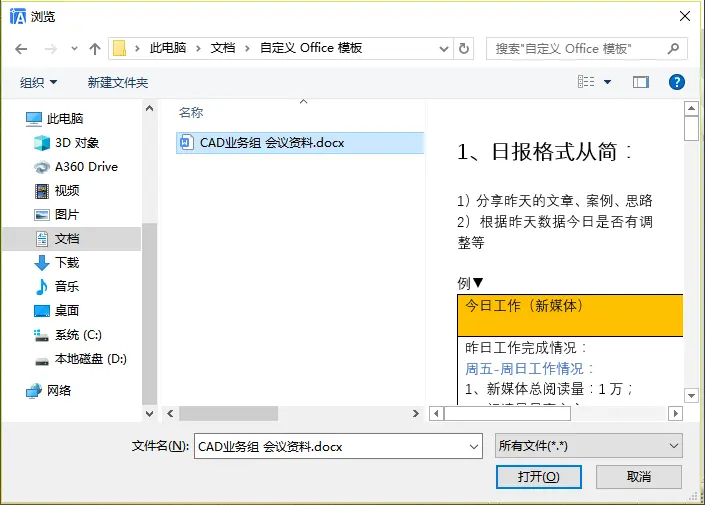This screenshot has width=705, height=505.
Task: Change view with the view layout icon
Action: [586, 82]
